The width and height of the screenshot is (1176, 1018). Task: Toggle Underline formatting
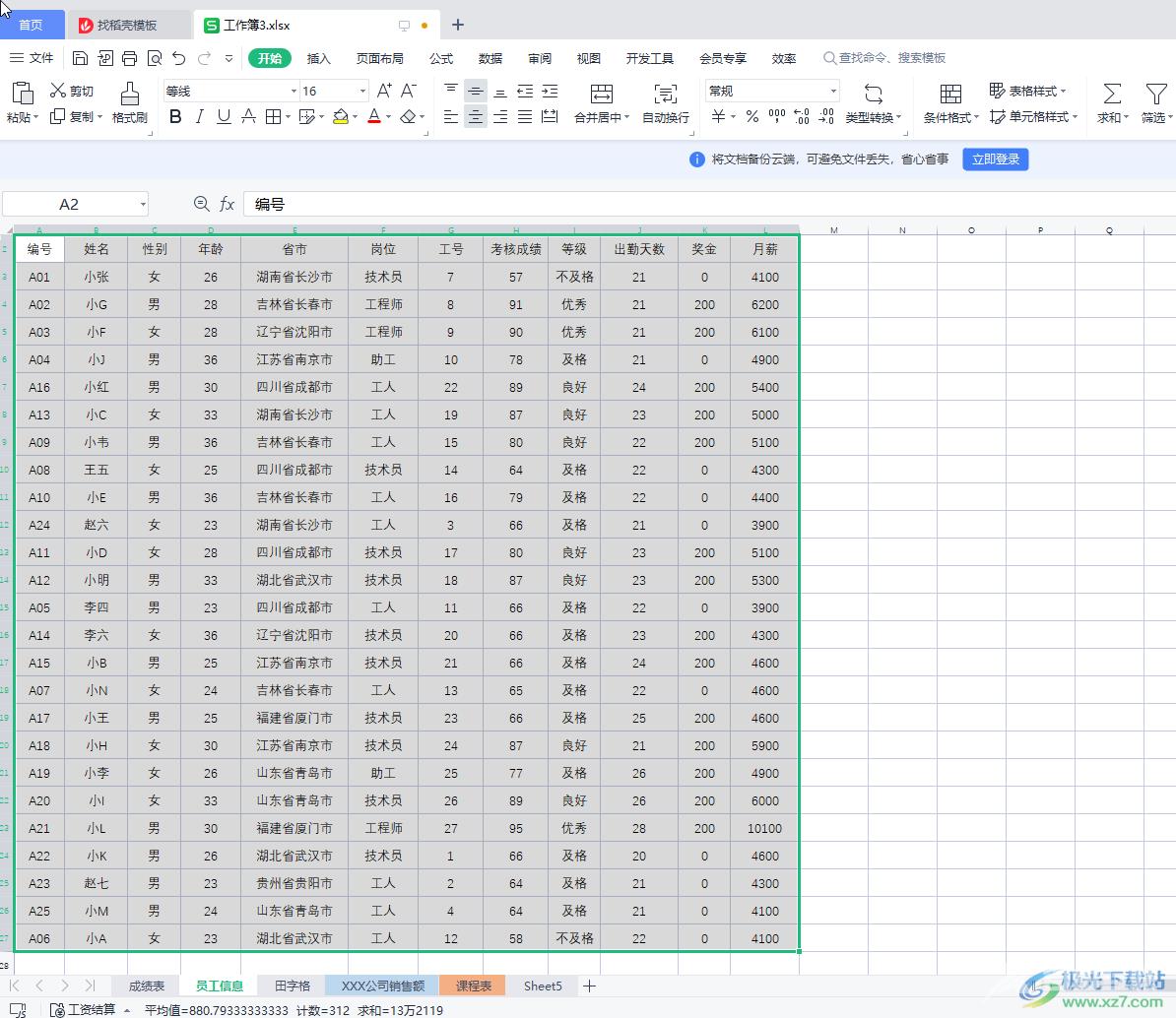click(x=224, y=116)
